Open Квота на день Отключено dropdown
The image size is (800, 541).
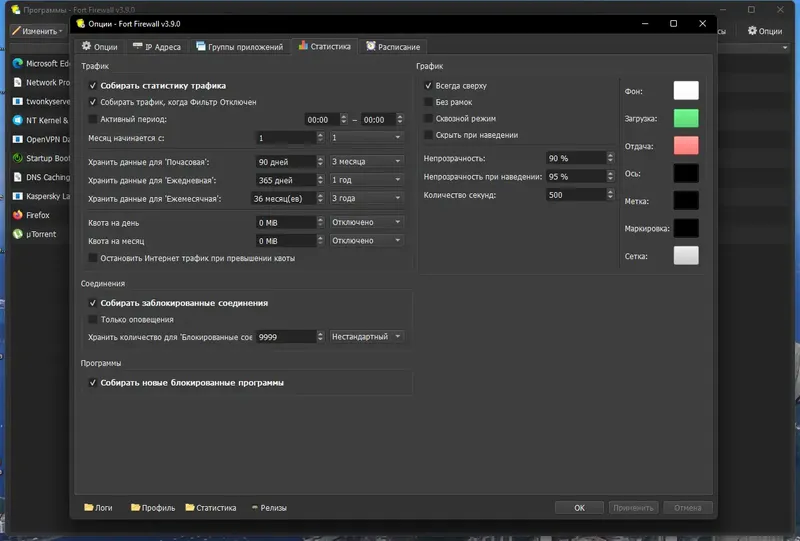[366, 222]
